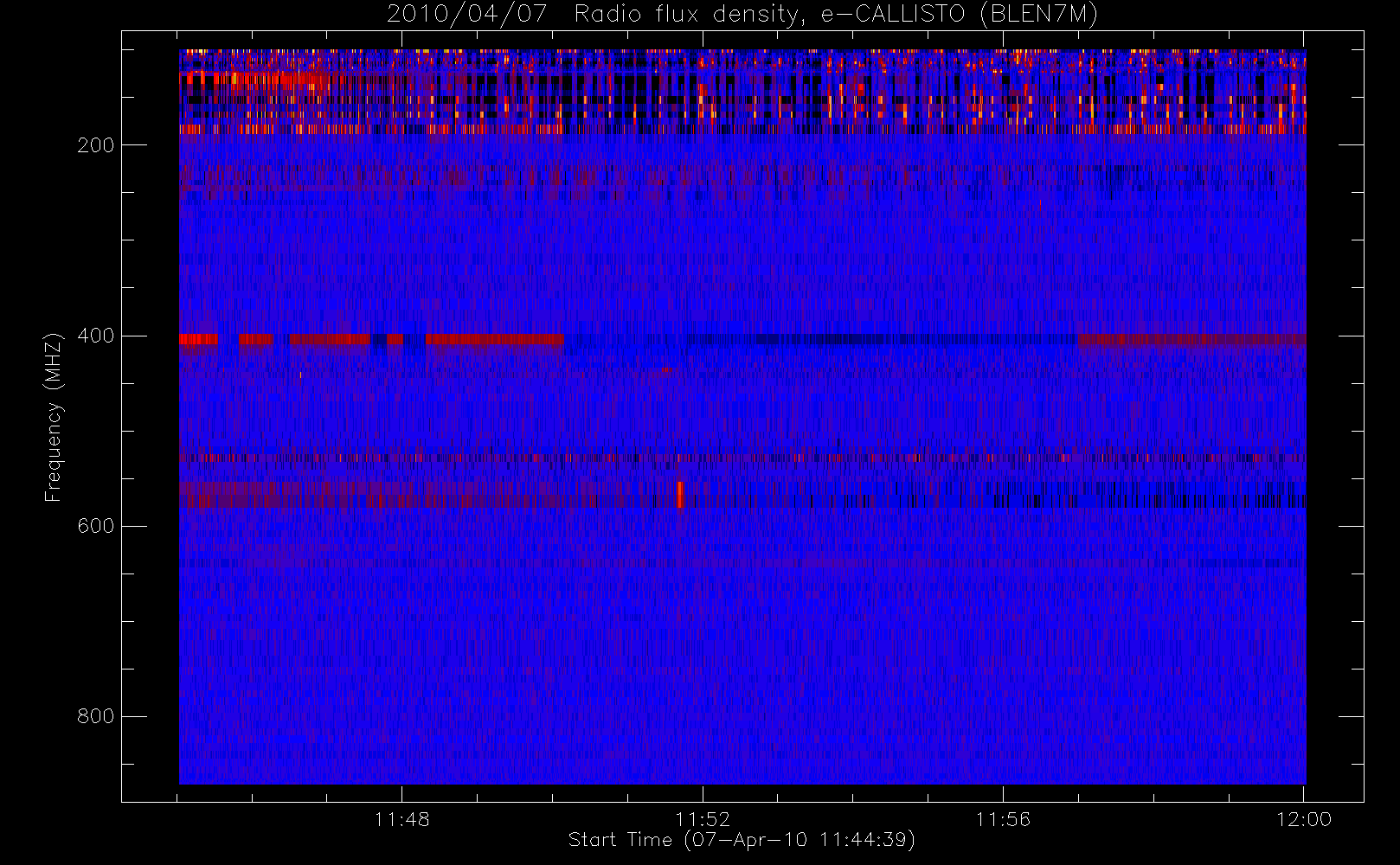
Task: Click the '200' frequency tick label
Action: tap(96, 145)
